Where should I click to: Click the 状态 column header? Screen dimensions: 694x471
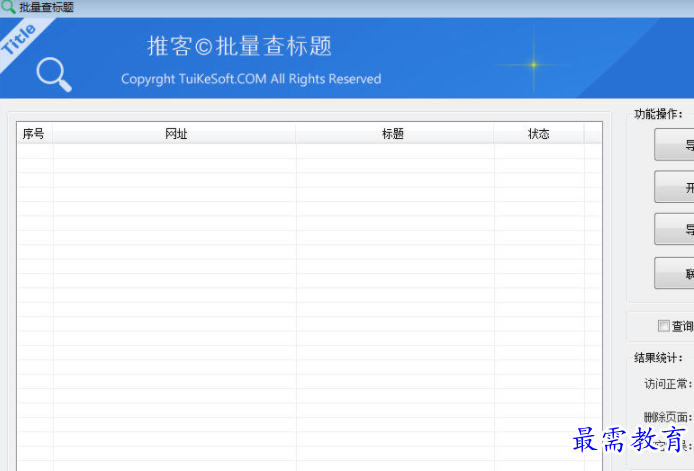[539, 133]
